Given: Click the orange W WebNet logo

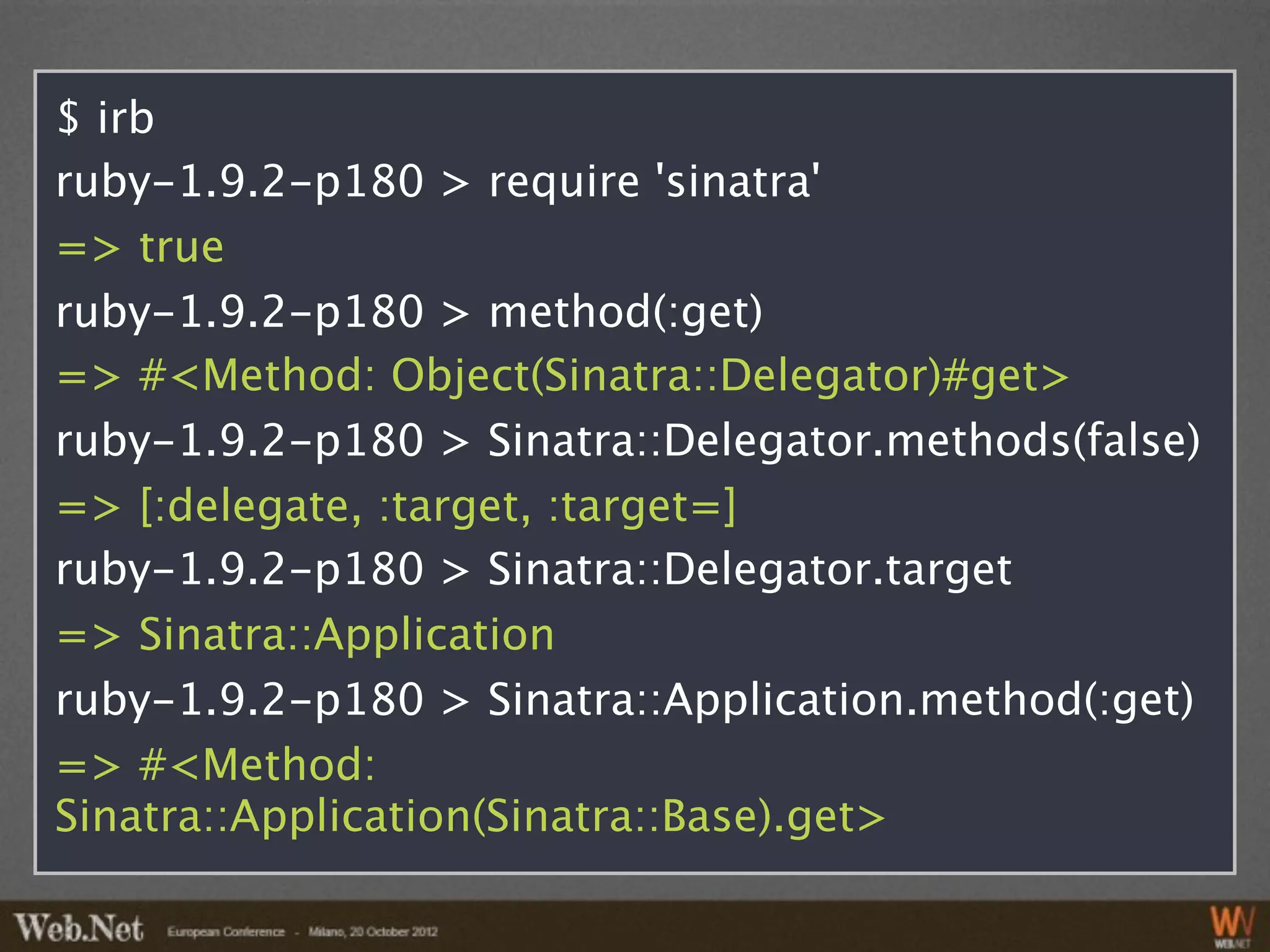Looking at the screenshot, I should pyautogui.click(x=1232, y=926).
